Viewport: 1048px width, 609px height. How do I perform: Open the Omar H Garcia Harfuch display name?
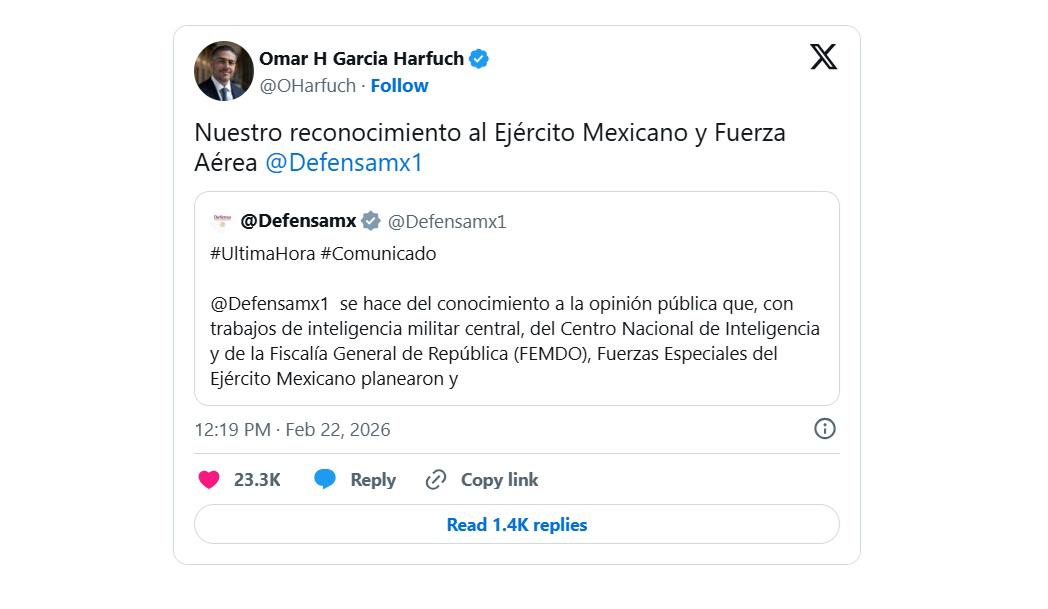361,59
